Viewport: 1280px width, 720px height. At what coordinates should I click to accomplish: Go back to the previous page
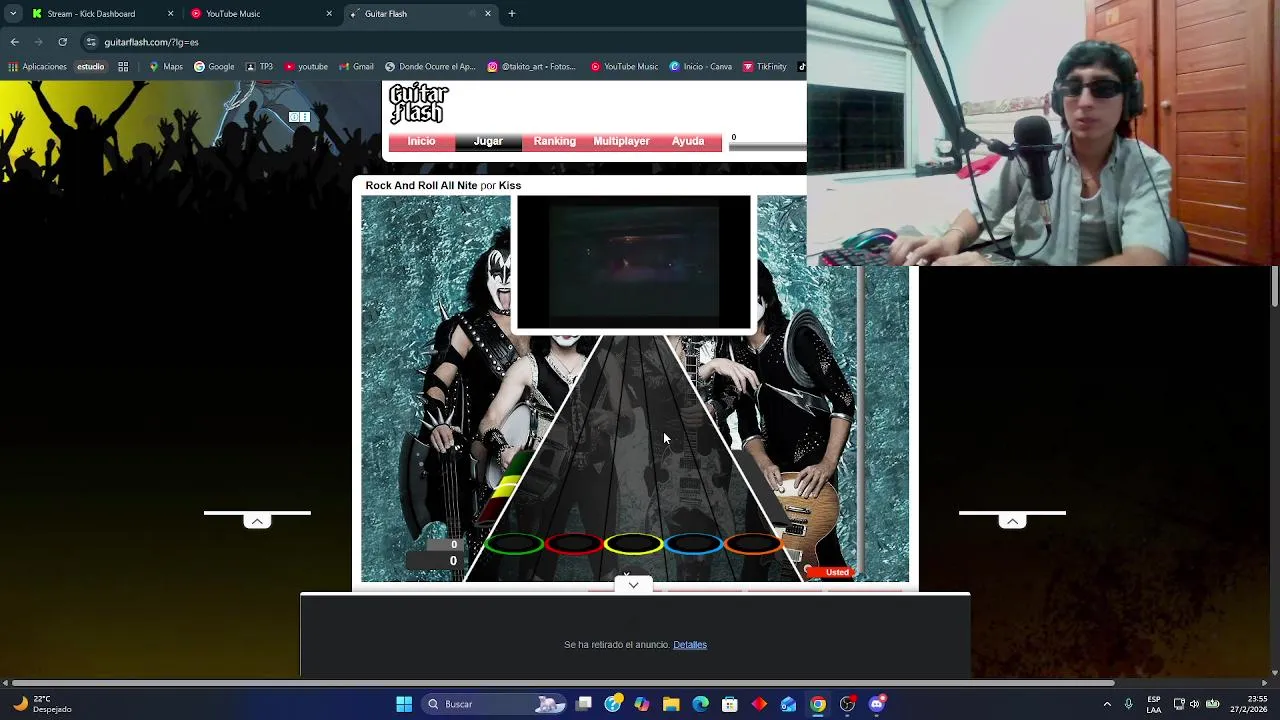15,42
